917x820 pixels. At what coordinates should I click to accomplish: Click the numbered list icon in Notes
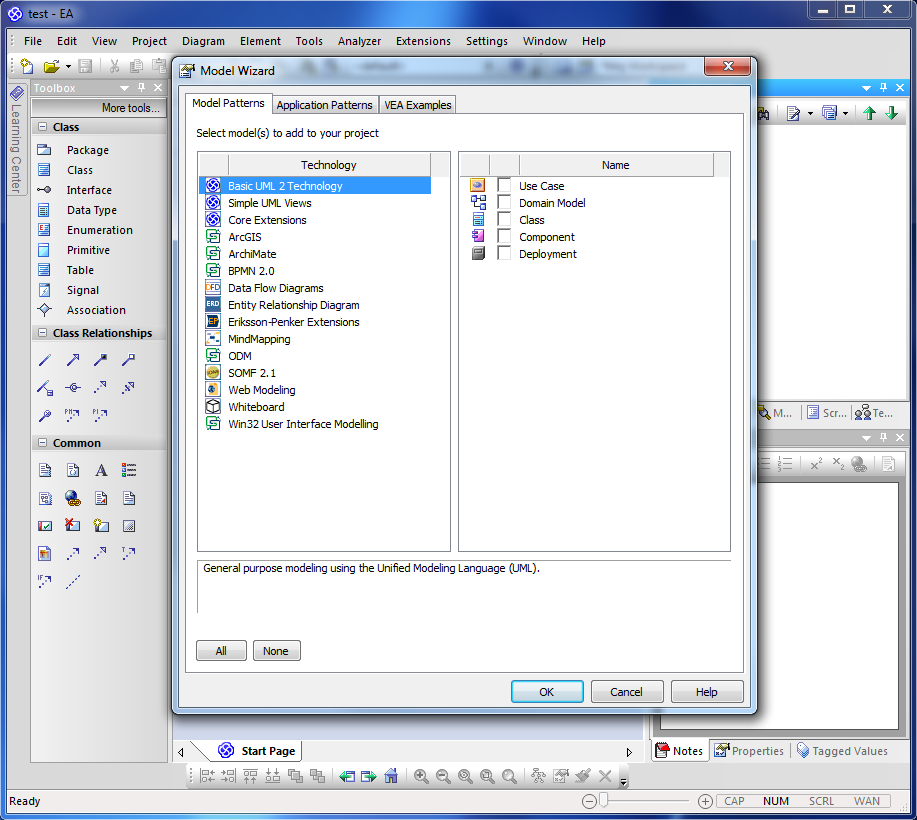click(x=784, y=464)
